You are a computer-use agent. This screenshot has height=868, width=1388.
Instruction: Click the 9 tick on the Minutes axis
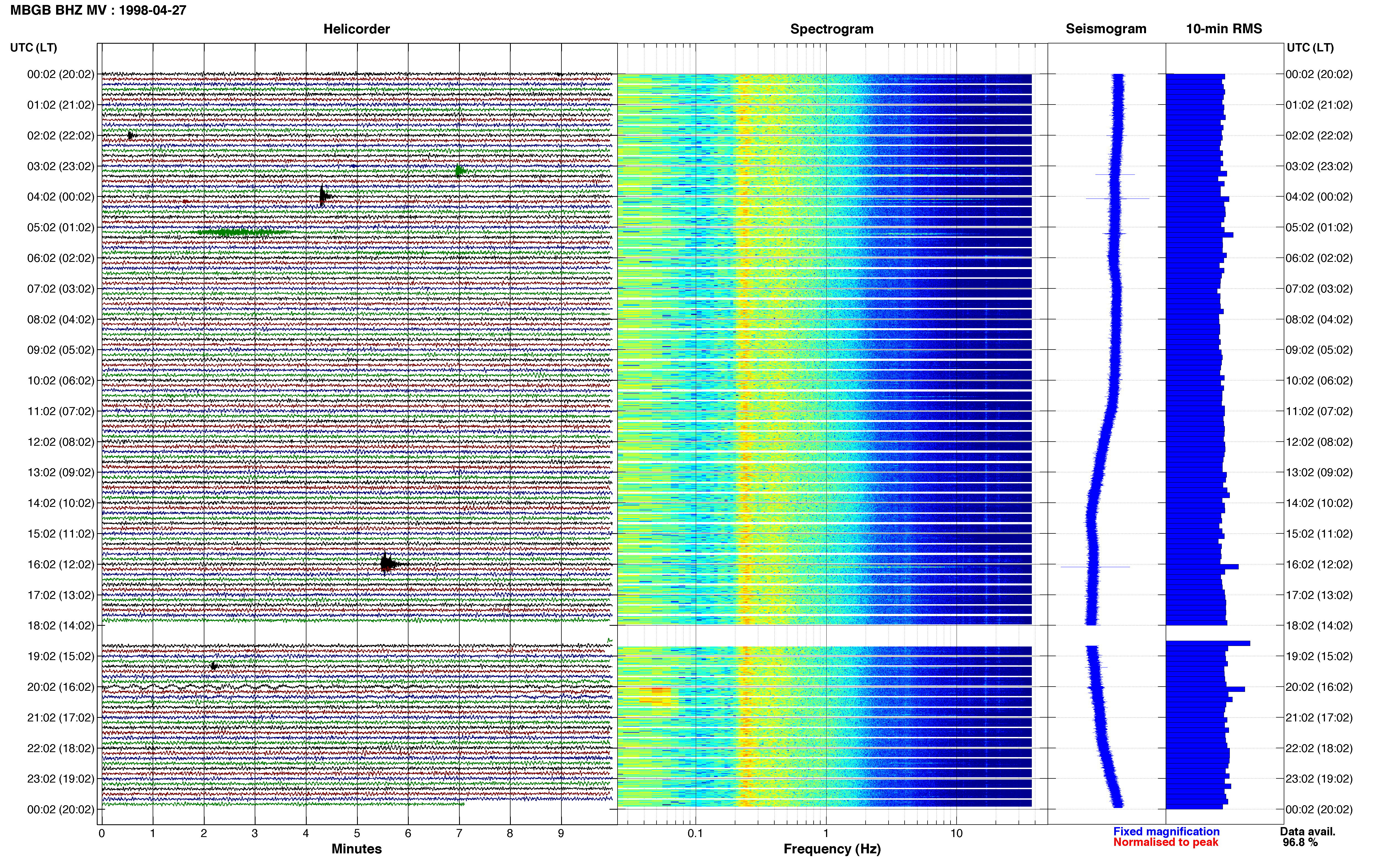561,833
